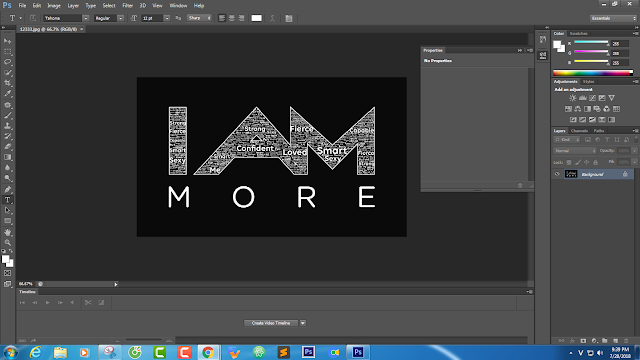The width and height of the screenshot is (640, 360).
Task: Open the Normal blend mode dropdown
Action: 575,151
